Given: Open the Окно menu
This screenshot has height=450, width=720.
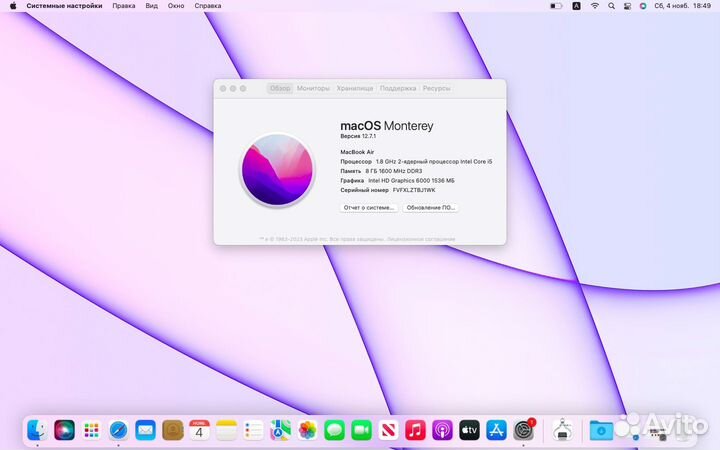Looking at the screenshot, I should [x=176, y=6].
